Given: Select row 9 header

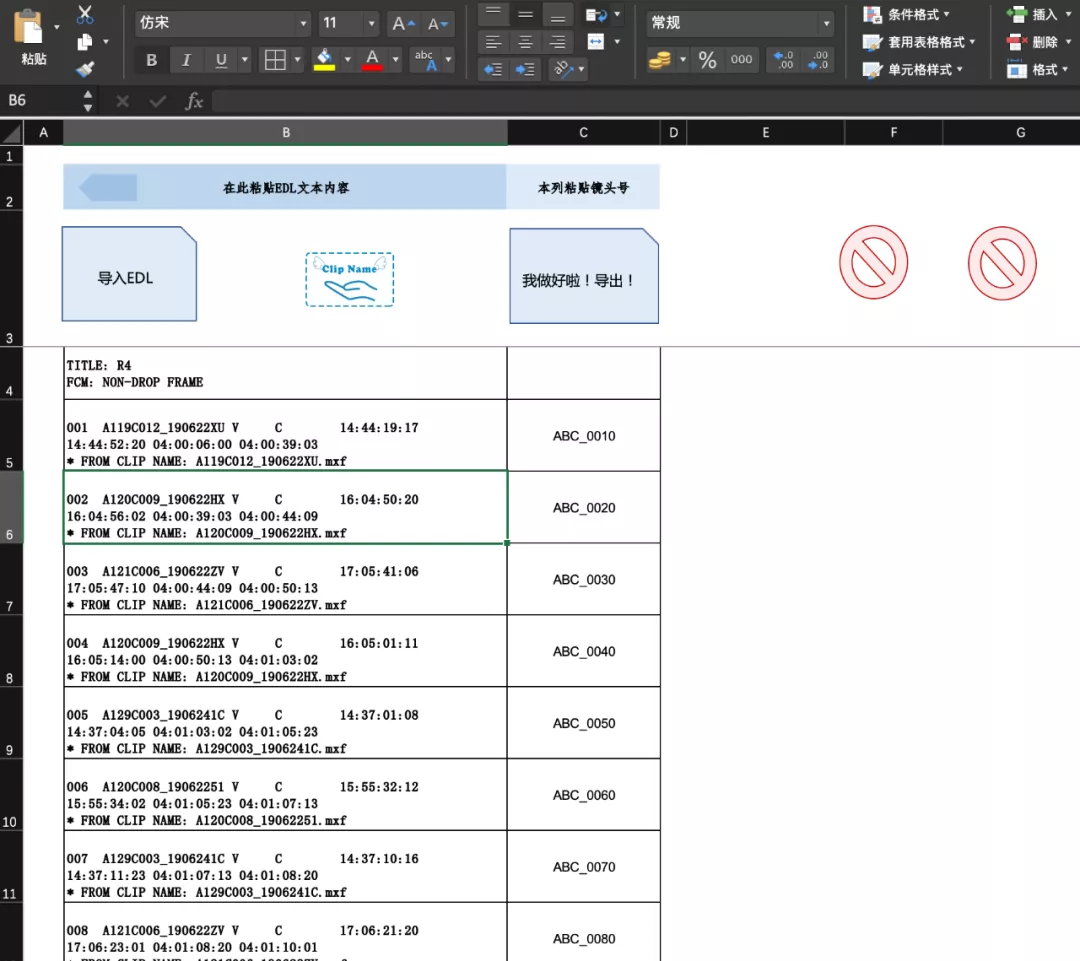Looking at the screenshot, I should pyautogui.click(x=10, y=723).
